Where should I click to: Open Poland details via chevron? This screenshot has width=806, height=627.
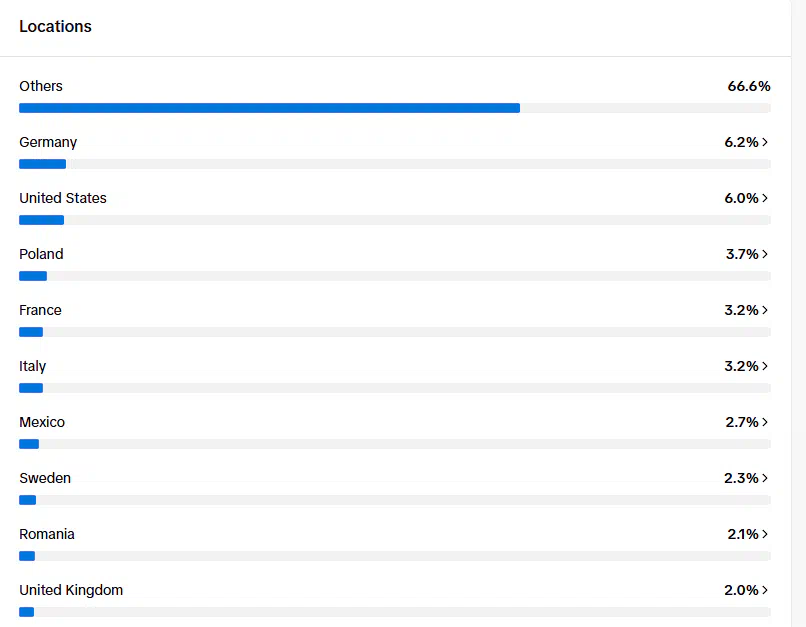click(x=765, y=254)
